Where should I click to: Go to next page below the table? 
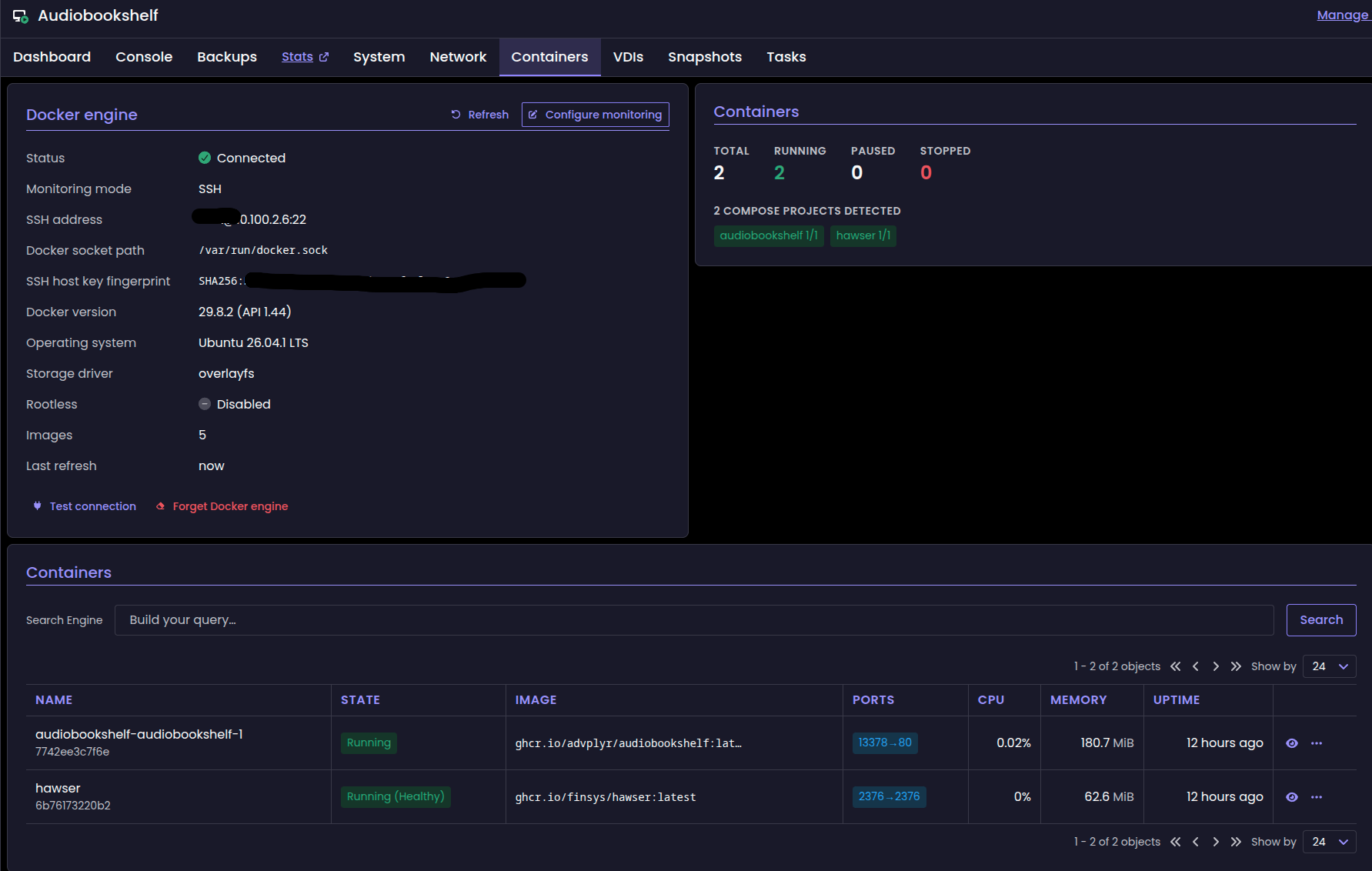tap(1216, 842)
